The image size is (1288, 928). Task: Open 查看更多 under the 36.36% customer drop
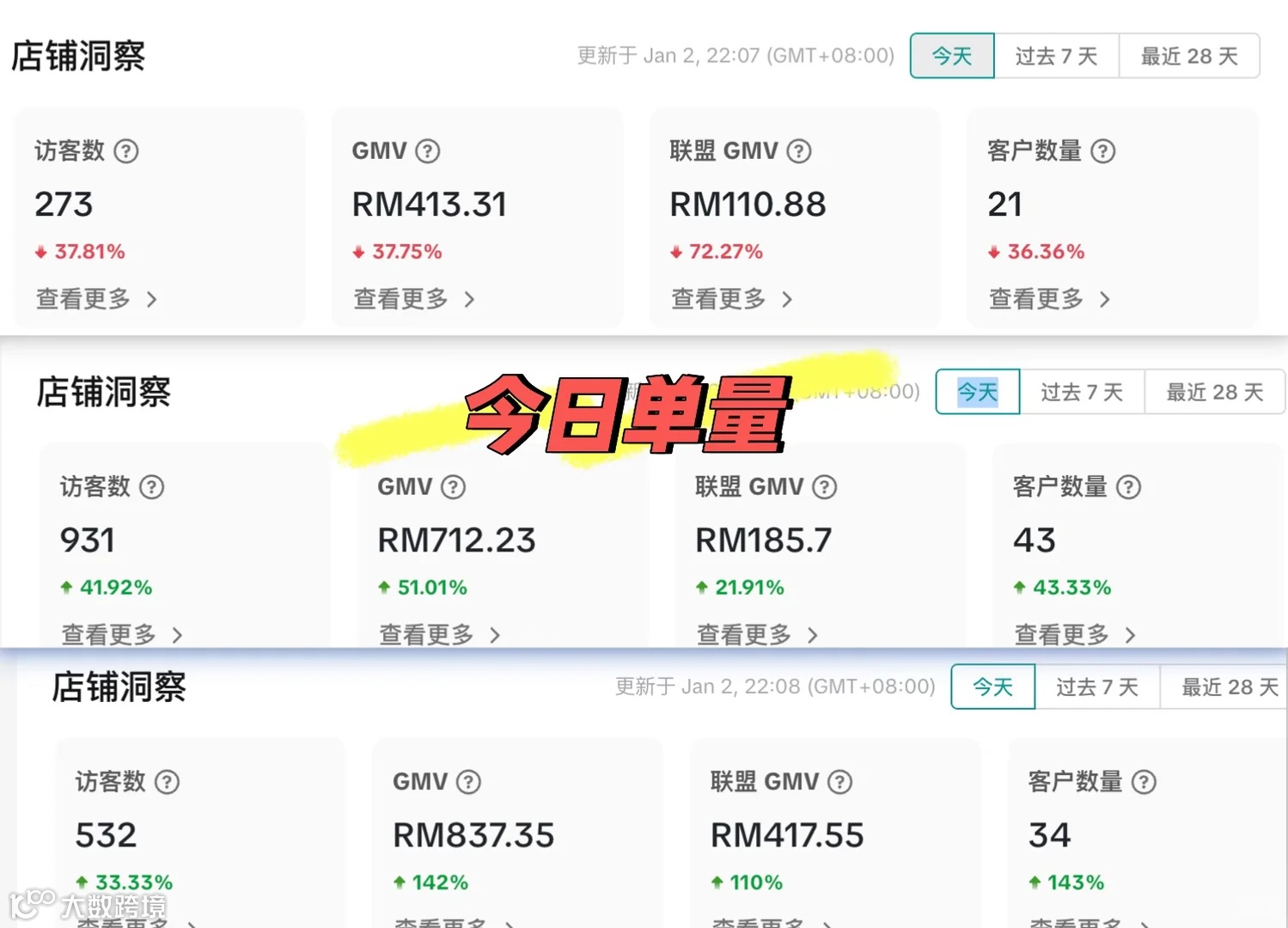point(1050,299)
